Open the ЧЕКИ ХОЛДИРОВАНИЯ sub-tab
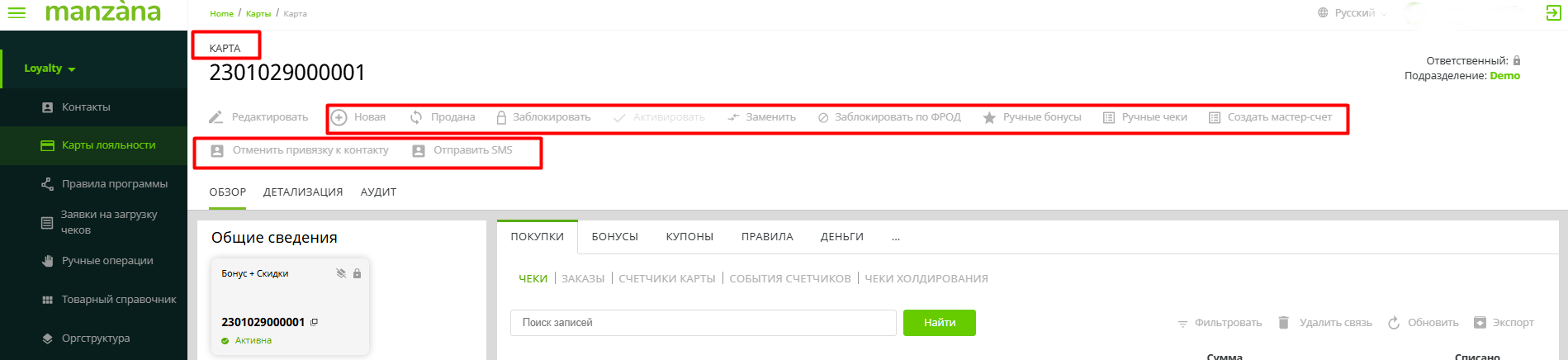1568x360 pixels. (926, 279)
